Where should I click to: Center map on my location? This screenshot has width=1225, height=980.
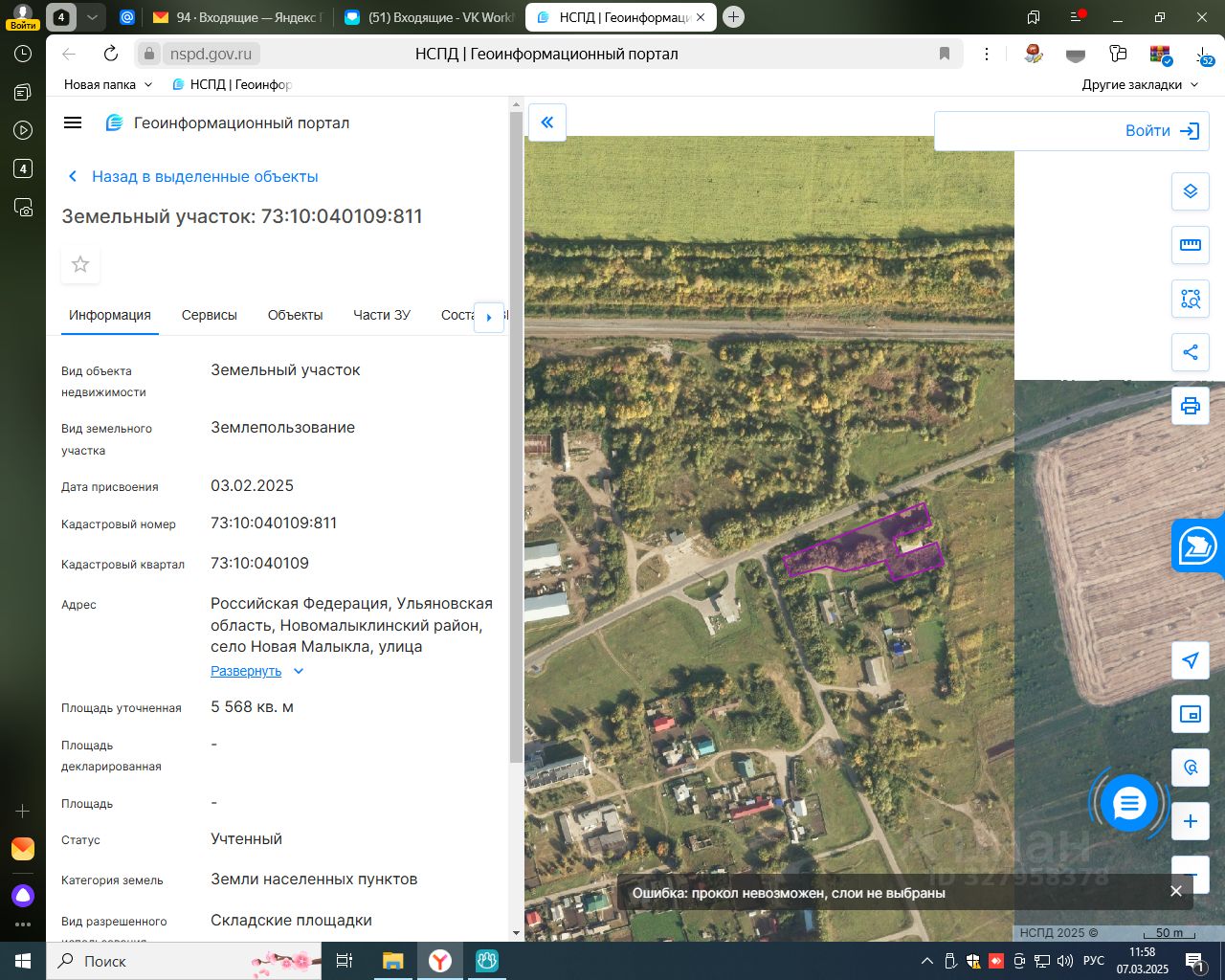point(1190,660)
